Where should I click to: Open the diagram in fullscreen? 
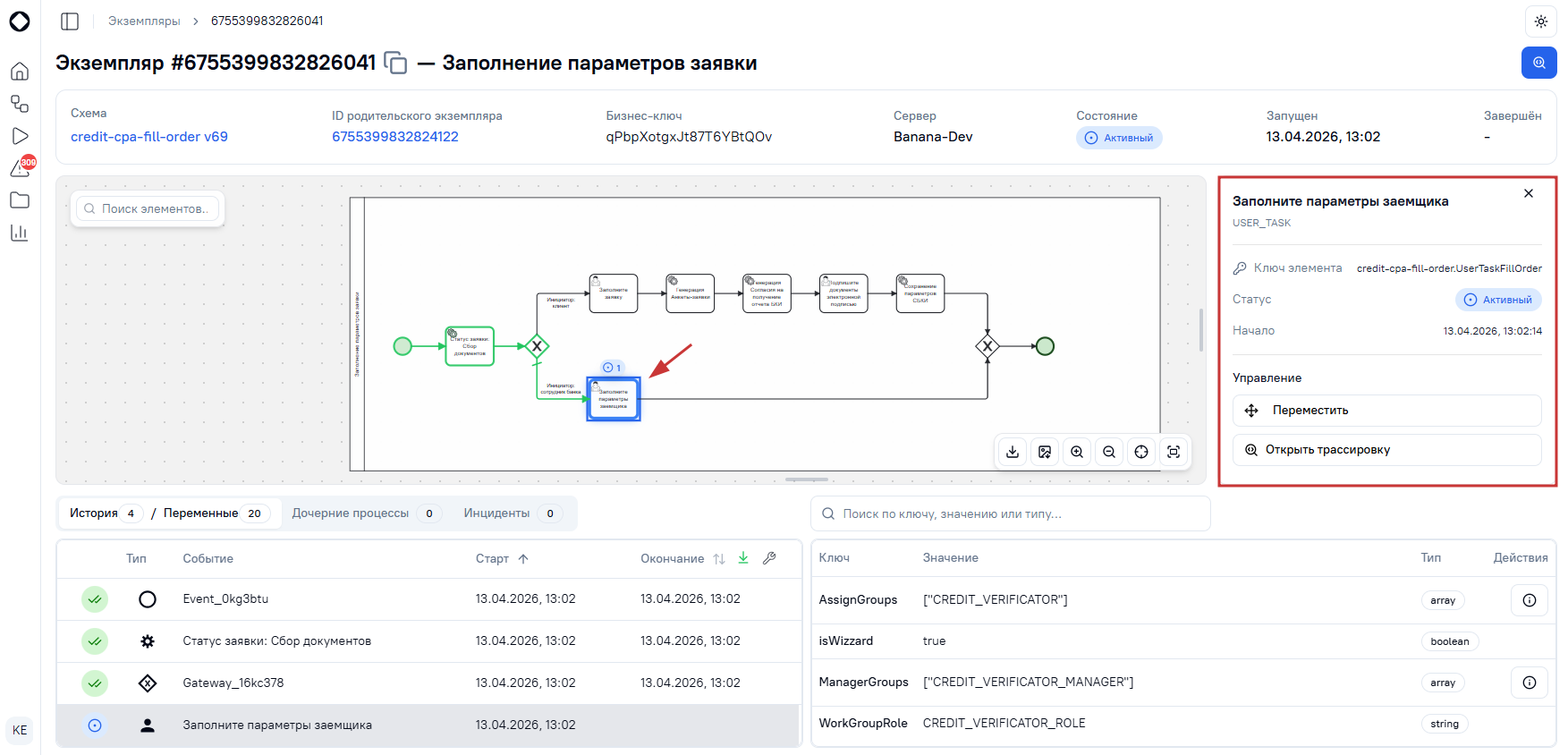pyautogui.click(x=1174, y=452)
